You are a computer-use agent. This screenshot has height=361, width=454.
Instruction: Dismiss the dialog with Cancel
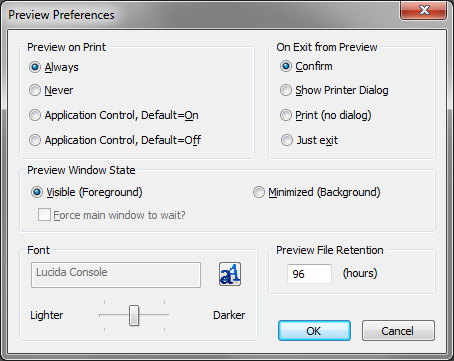point(398,331)
